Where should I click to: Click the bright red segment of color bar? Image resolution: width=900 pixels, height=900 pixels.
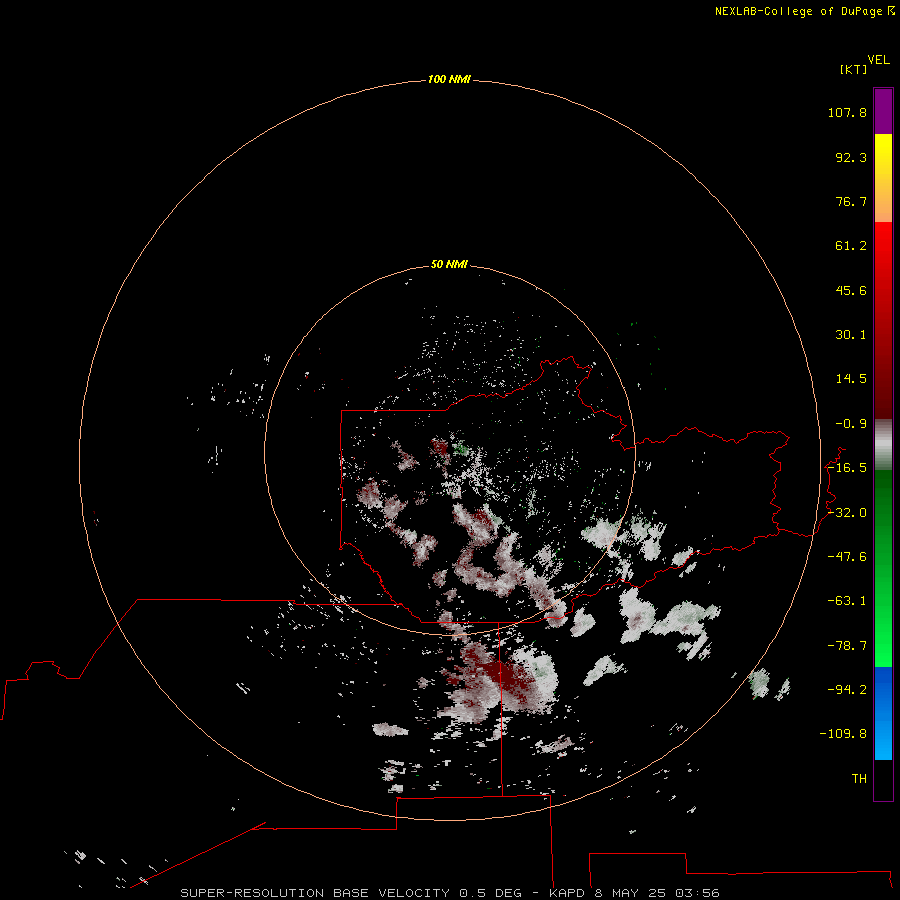(883, 320)
